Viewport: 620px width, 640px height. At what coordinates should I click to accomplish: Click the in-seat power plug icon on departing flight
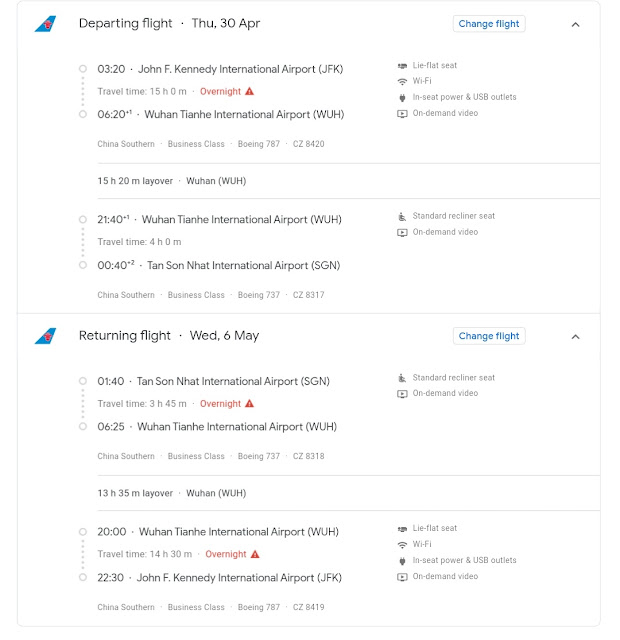pyautogui.click(x=402, y=98)
